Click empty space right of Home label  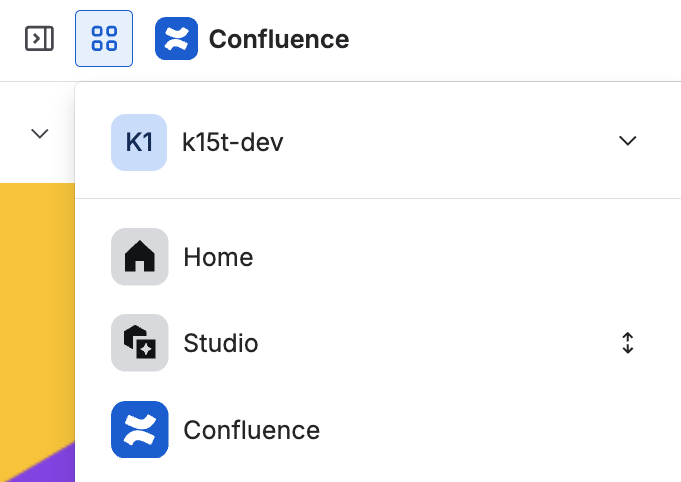tap(450, 257)
